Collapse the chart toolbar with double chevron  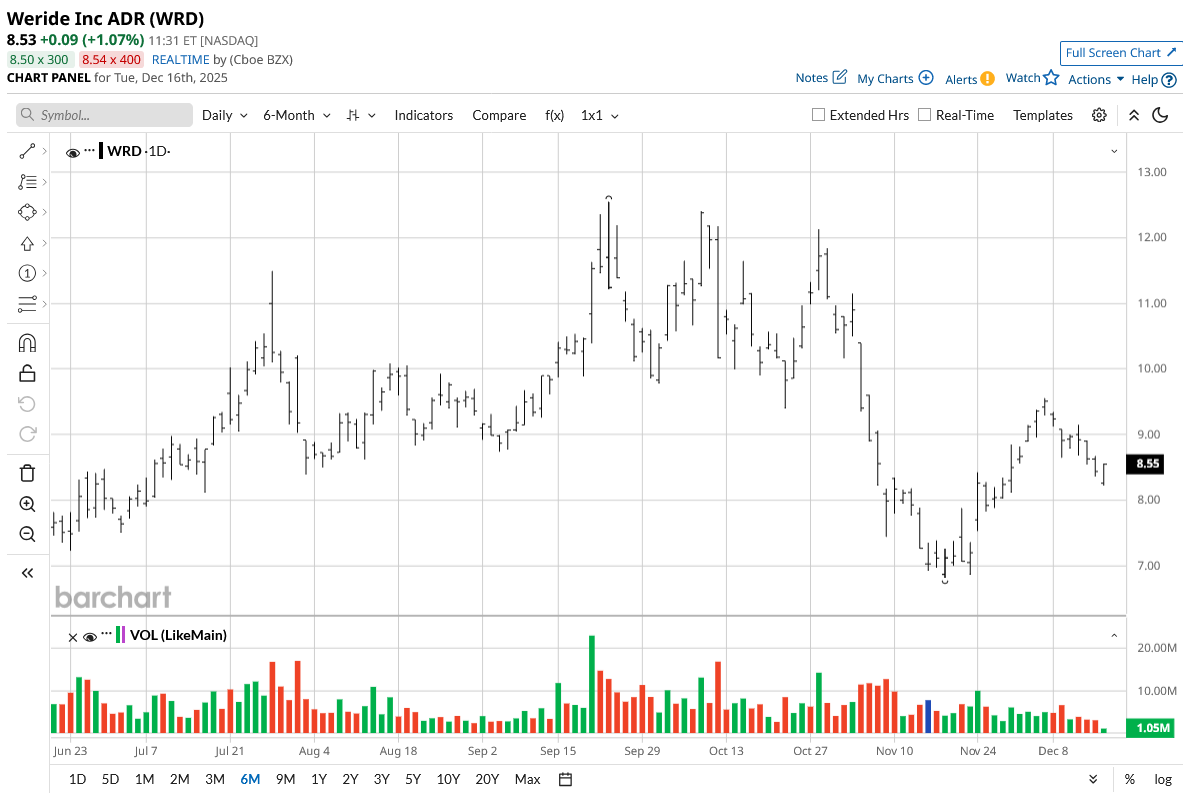tap(1133, 115)
